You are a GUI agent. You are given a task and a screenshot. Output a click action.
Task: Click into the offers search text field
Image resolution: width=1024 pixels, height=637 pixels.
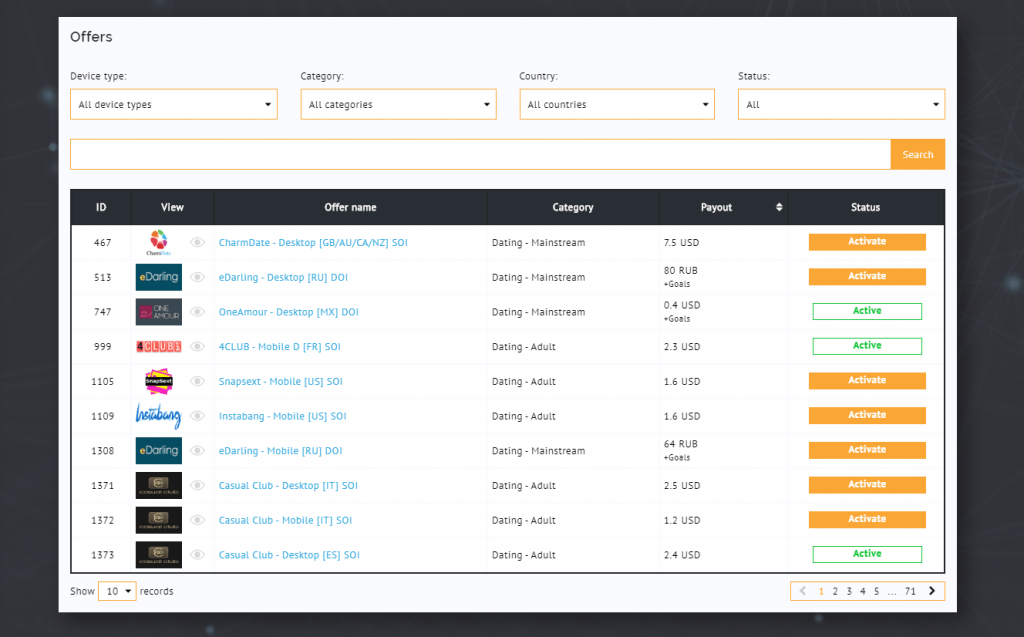pyautogui.click(x=480, y=155)
